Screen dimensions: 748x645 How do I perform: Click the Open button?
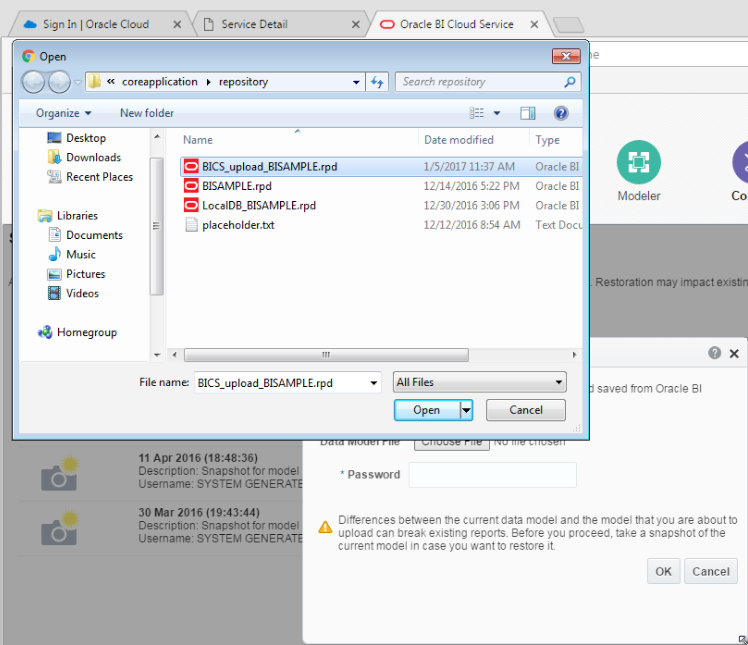point(427,410)
